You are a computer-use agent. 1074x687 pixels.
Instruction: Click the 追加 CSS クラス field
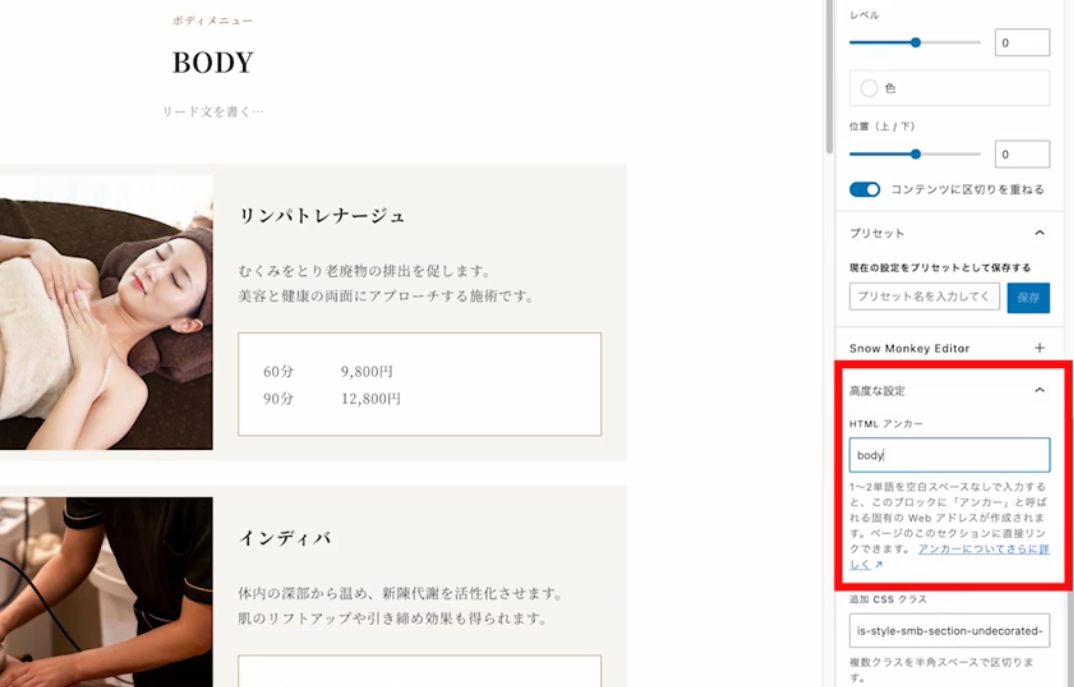tap(948, 631)
